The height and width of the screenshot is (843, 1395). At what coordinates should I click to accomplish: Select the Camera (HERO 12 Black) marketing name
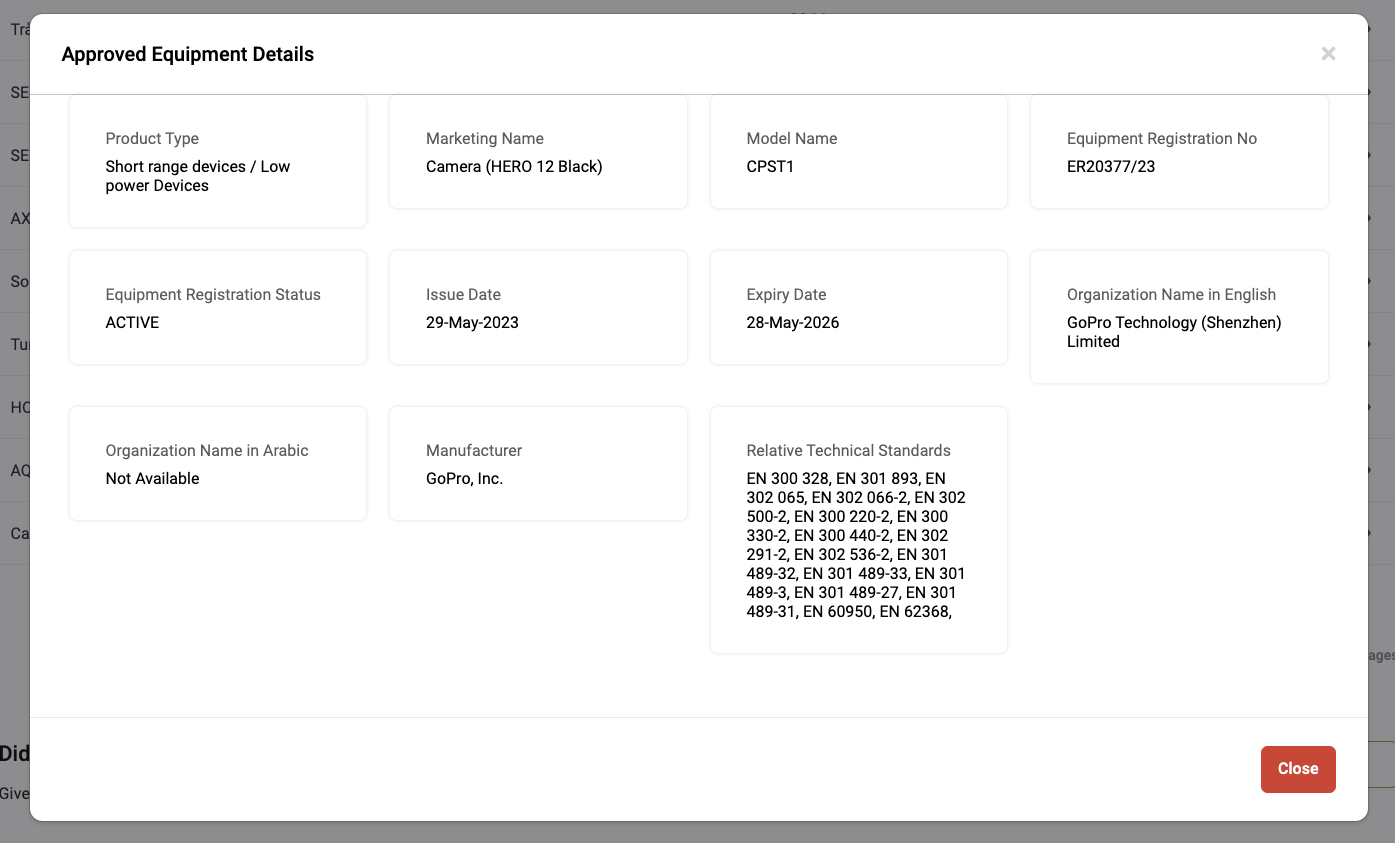pyautogui.click(x=514, y=167)
